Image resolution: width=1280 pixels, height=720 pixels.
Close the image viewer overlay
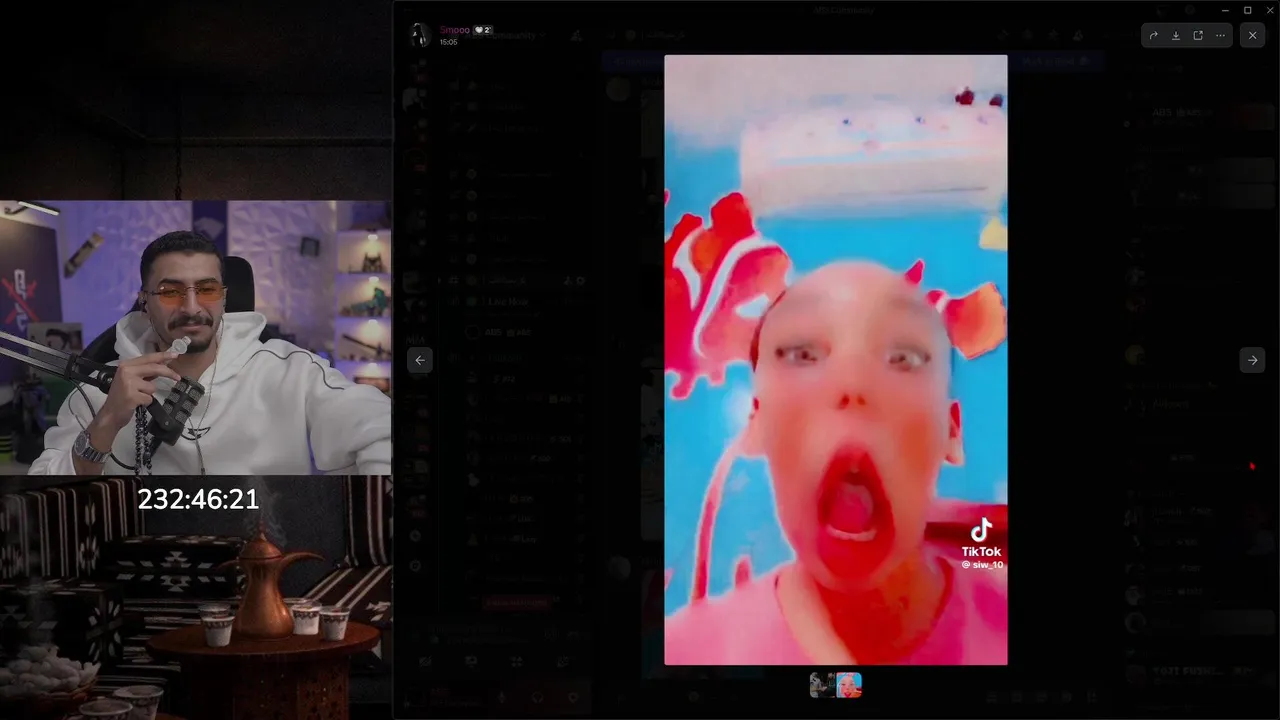click(1252, 35)
